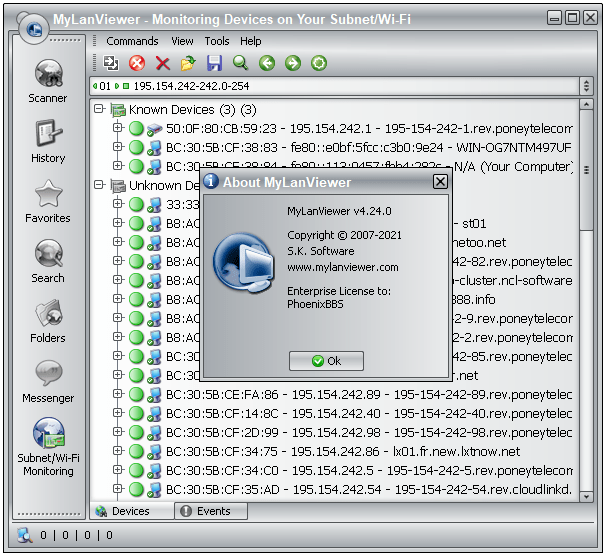Click the device list scroll up arrow
This screenshot has width=606, height=555.
tap(586, 104)
